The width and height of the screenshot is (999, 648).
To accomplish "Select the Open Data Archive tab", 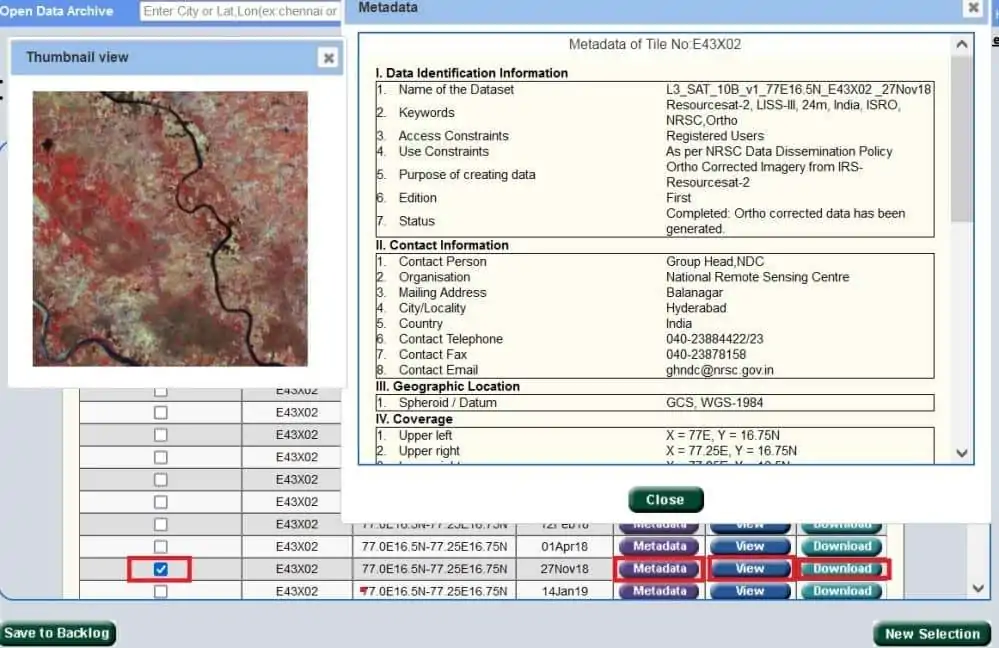I will click(x=57, y=11).
